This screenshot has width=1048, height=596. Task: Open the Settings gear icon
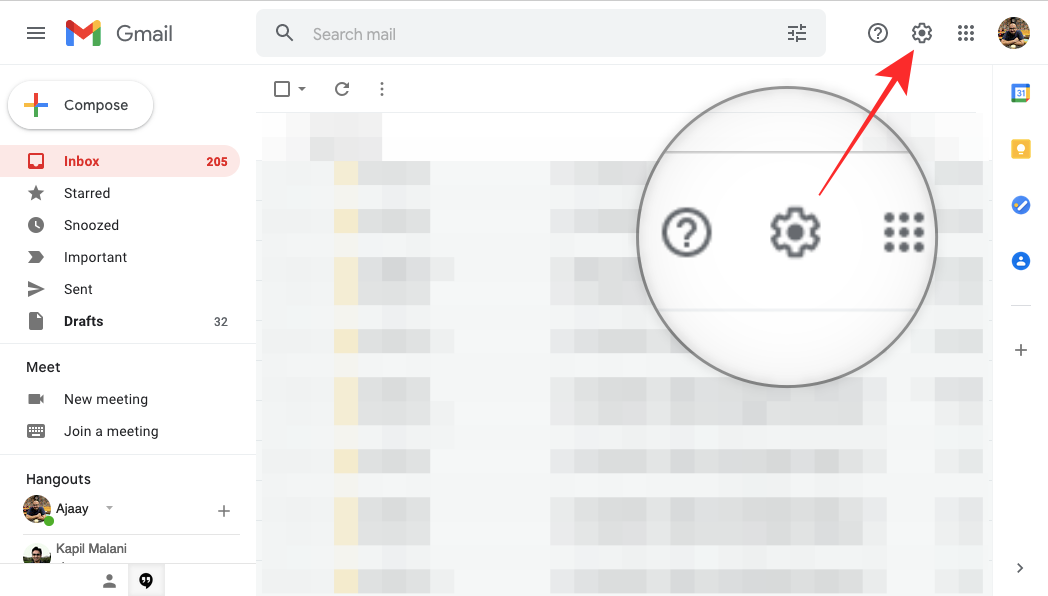point(922,33)
